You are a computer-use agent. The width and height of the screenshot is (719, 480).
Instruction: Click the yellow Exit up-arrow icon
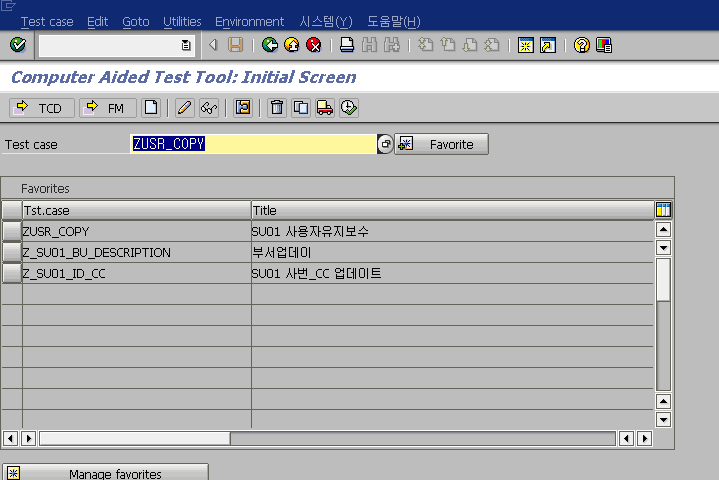pos(292,45)
